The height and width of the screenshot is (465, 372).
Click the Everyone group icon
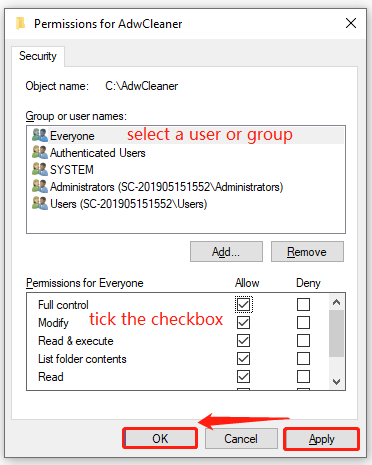(x=40, y=135)
